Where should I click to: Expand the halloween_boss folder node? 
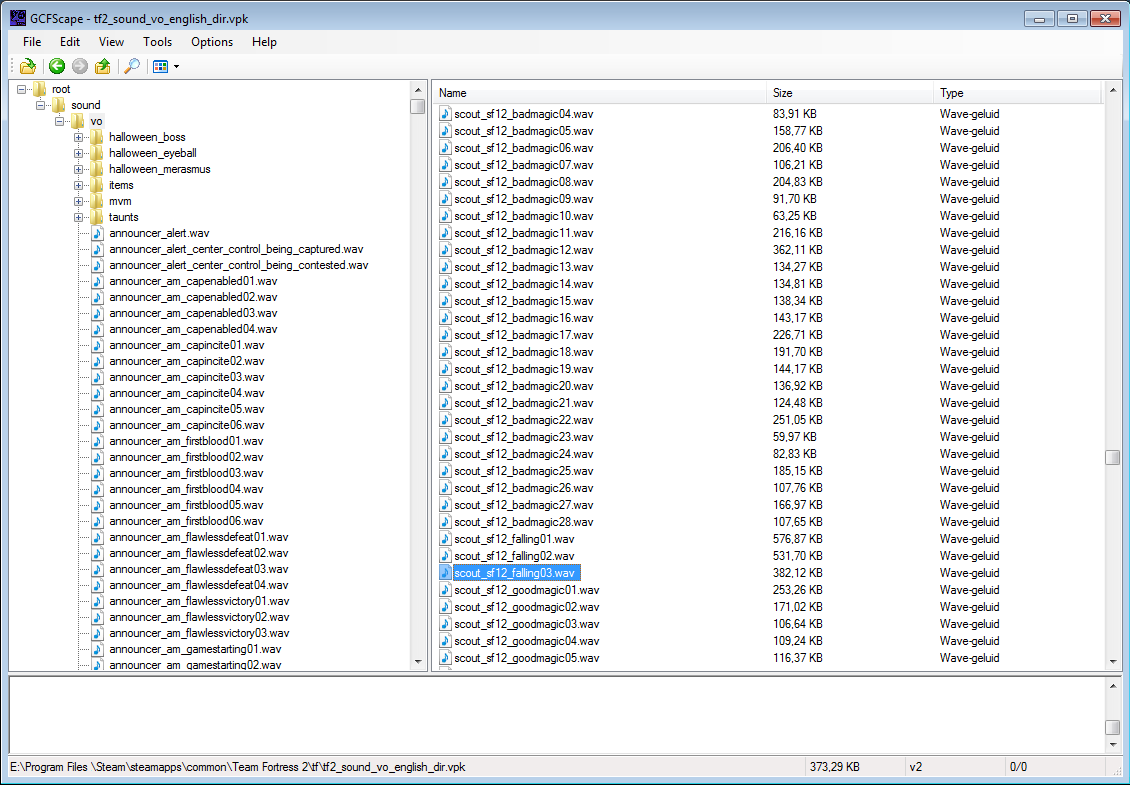78,137
